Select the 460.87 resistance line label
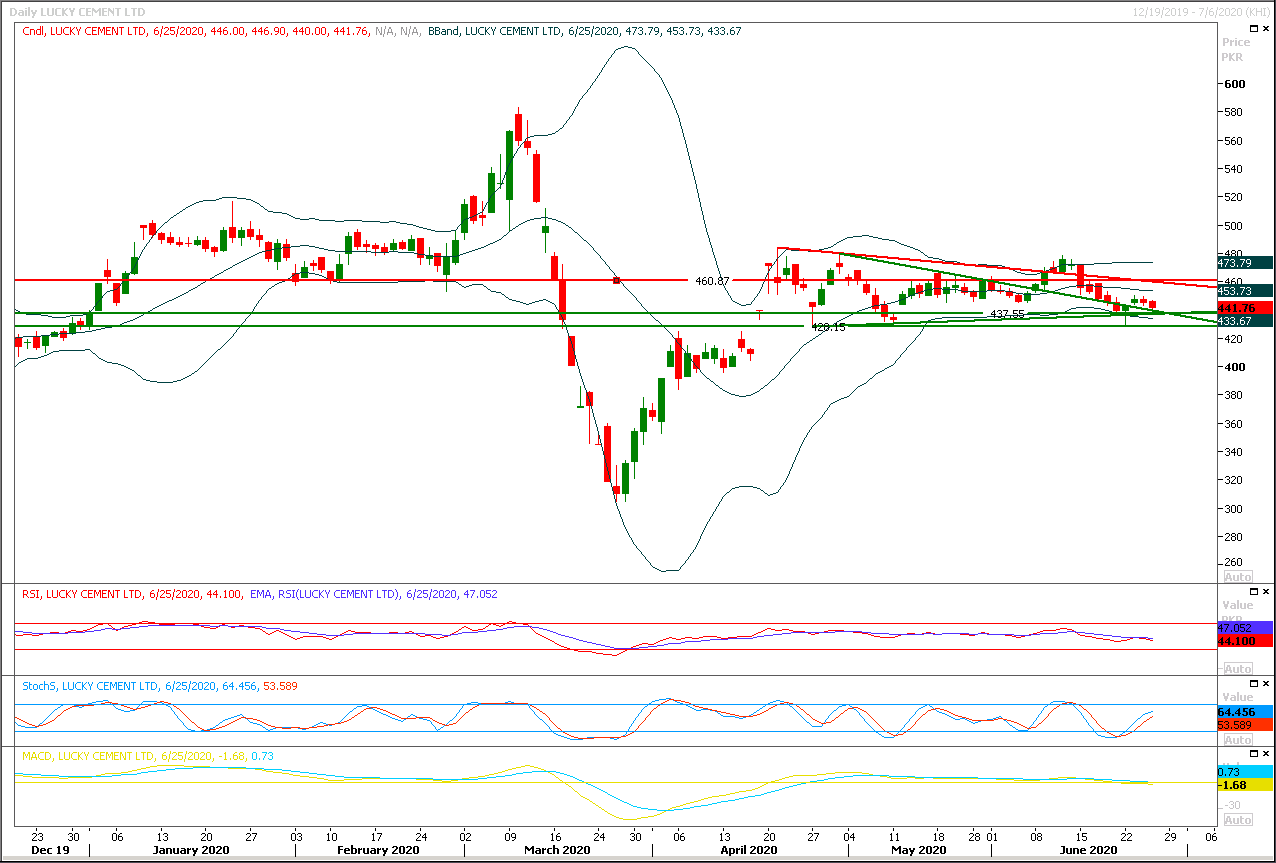The width and height of the screenshot is (1276, 863). tap(712, 281)
